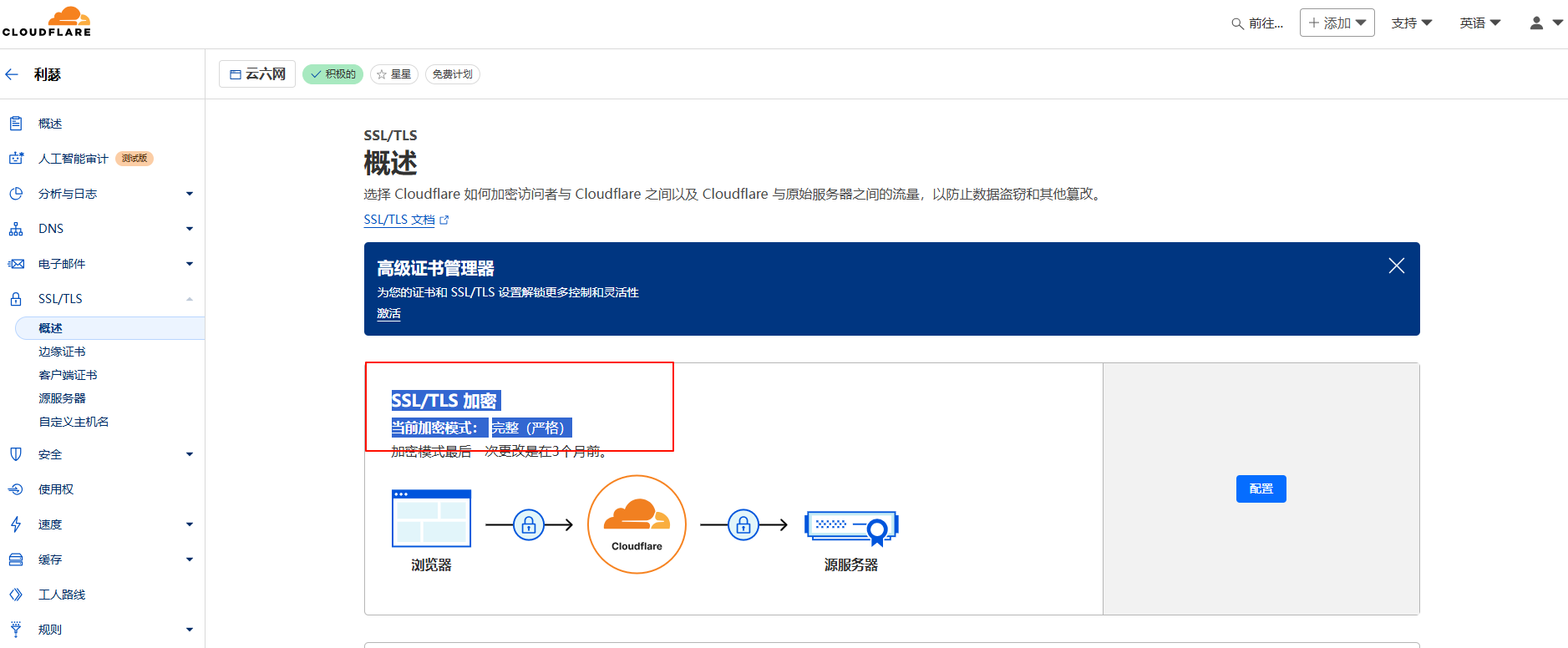Click the 完整（严格）encryption mode text
Viewport: 1568px width, 648px height.
click(x=531, y=428)
